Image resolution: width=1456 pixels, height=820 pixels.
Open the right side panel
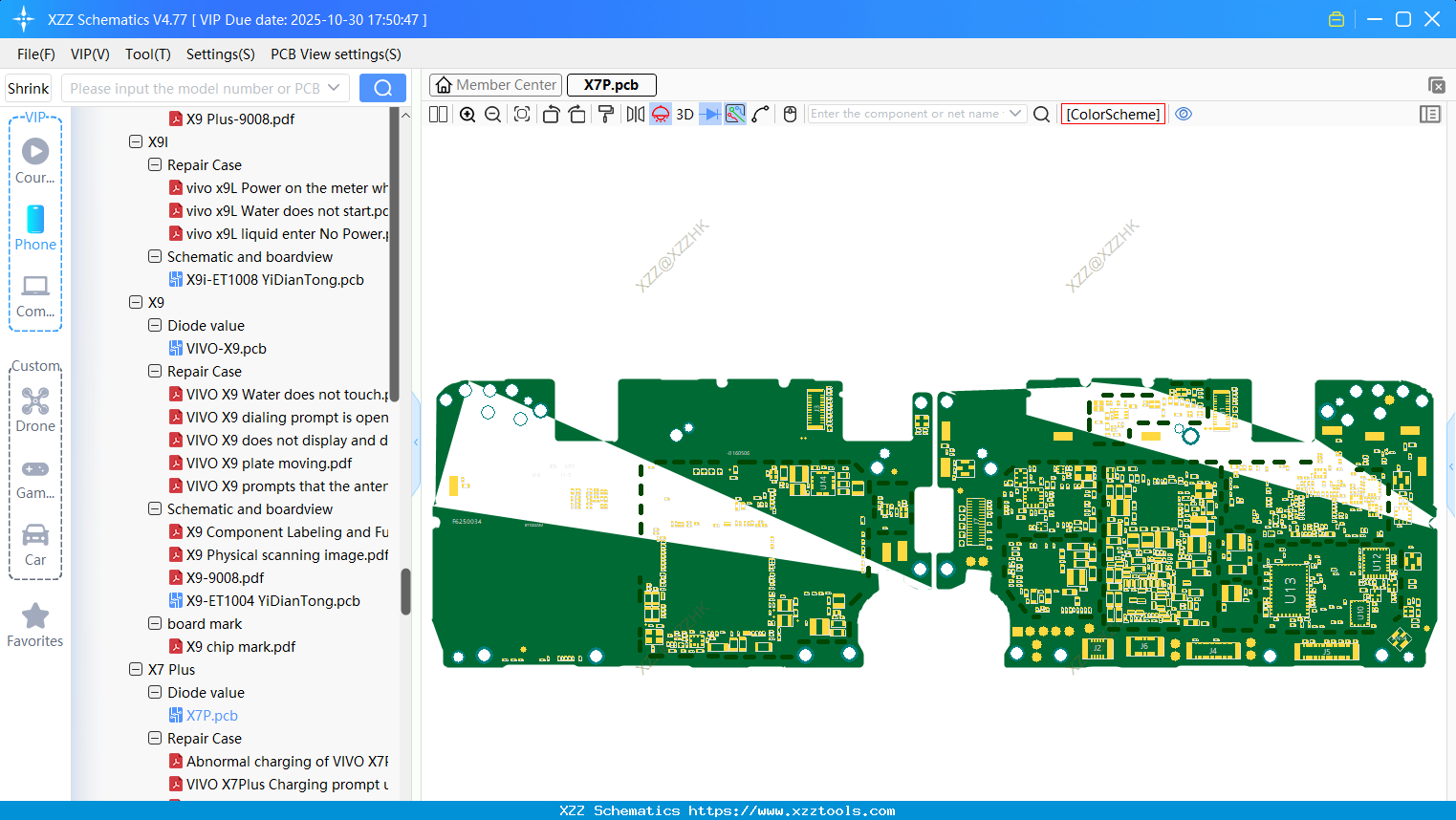click(x=1430, y=115)
